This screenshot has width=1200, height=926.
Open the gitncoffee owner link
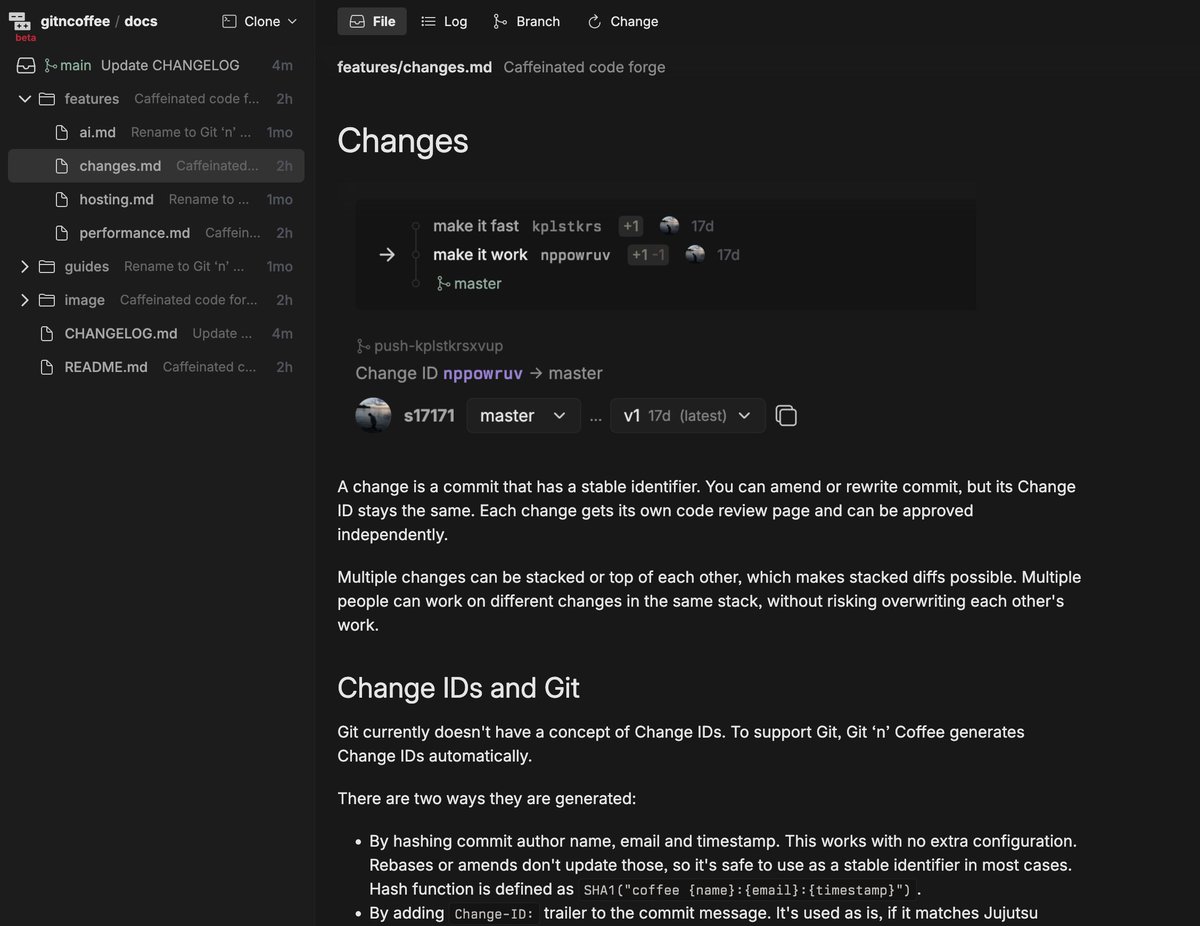click(x=75, y=21)
